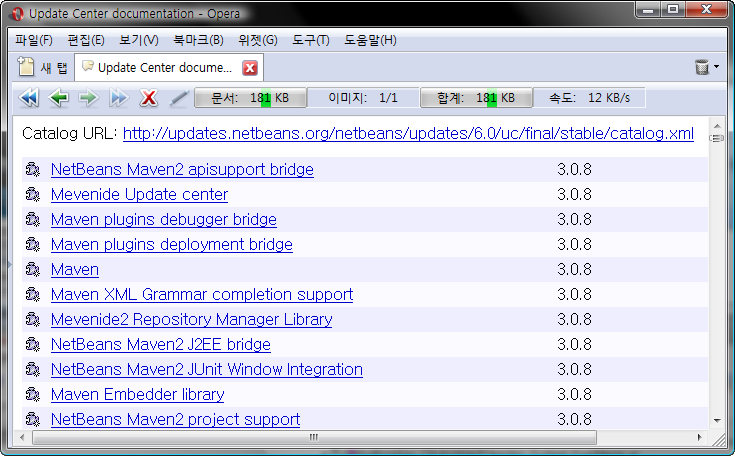Click the Fast Forward navigation button
The height and width of the screenshot is (456, 735).
tap(118, 98)
